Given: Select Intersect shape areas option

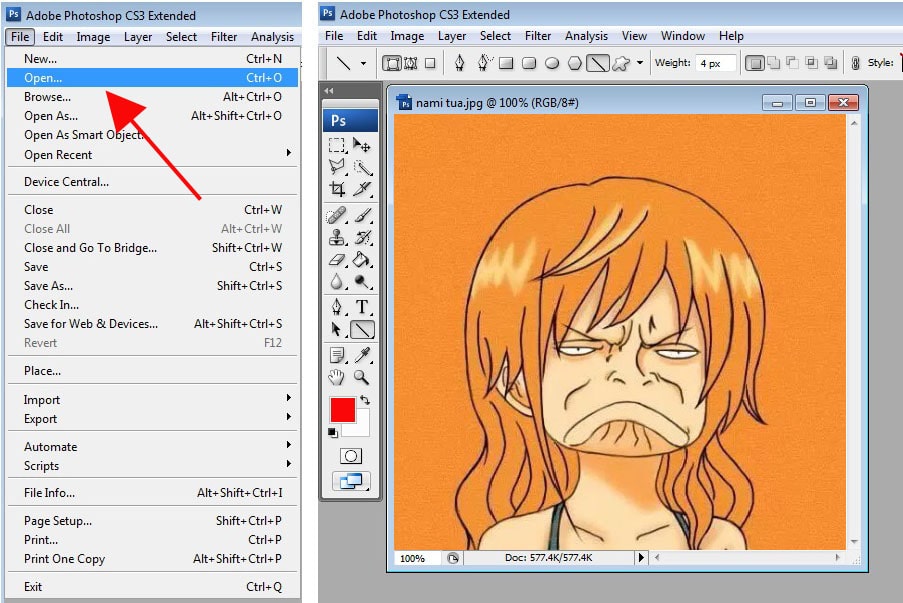Looking at the screenshot, I should pyautogui.click(x=811, y=63).
